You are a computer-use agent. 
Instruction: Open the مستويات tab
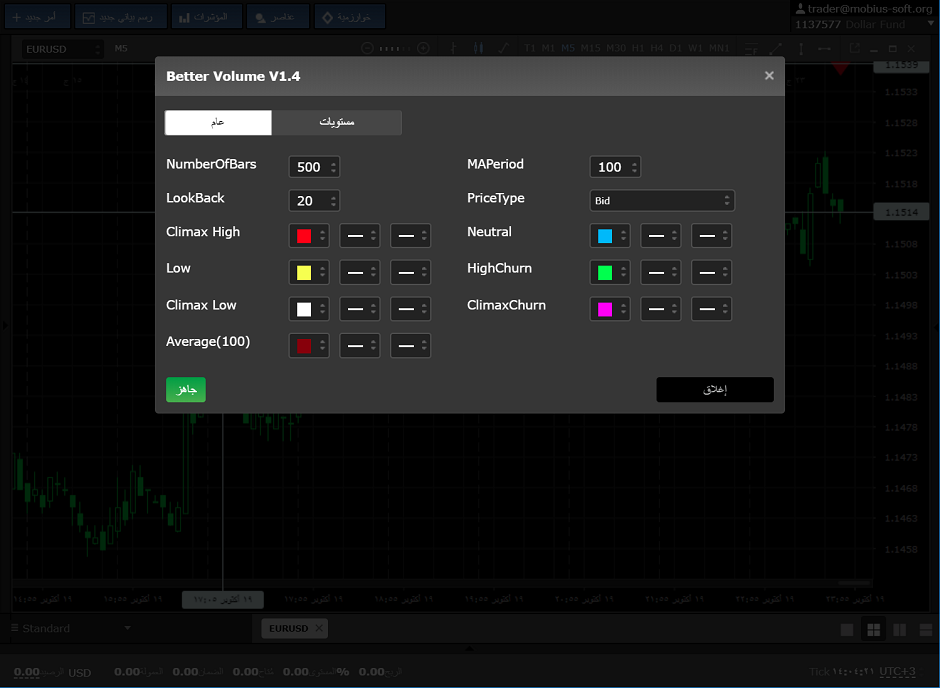pos(337,122)
